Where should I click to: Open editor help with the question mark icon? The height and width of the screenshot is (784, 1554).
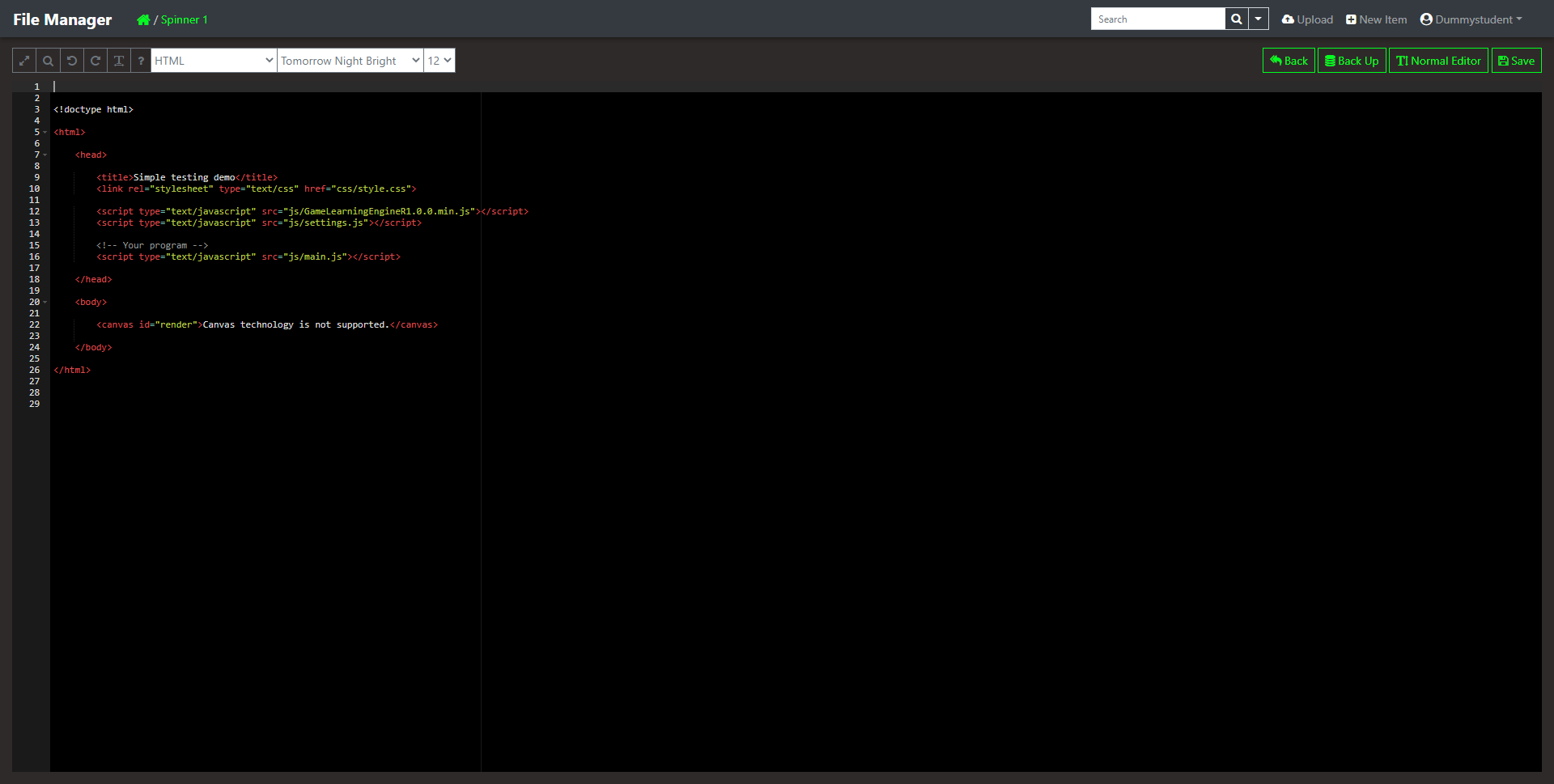141,61
